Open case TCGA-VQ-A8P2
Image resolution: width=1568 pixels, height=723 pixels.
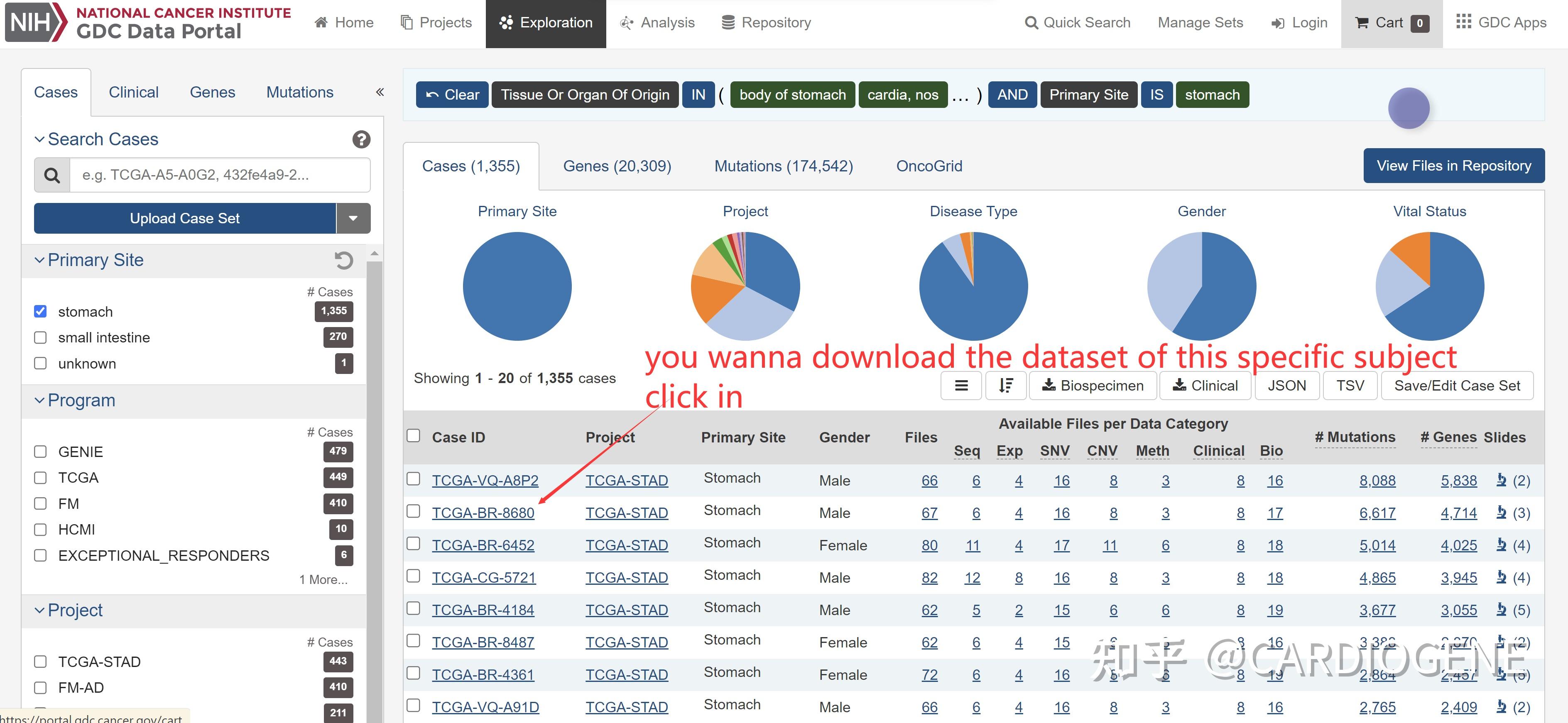[x=485, y=480]
